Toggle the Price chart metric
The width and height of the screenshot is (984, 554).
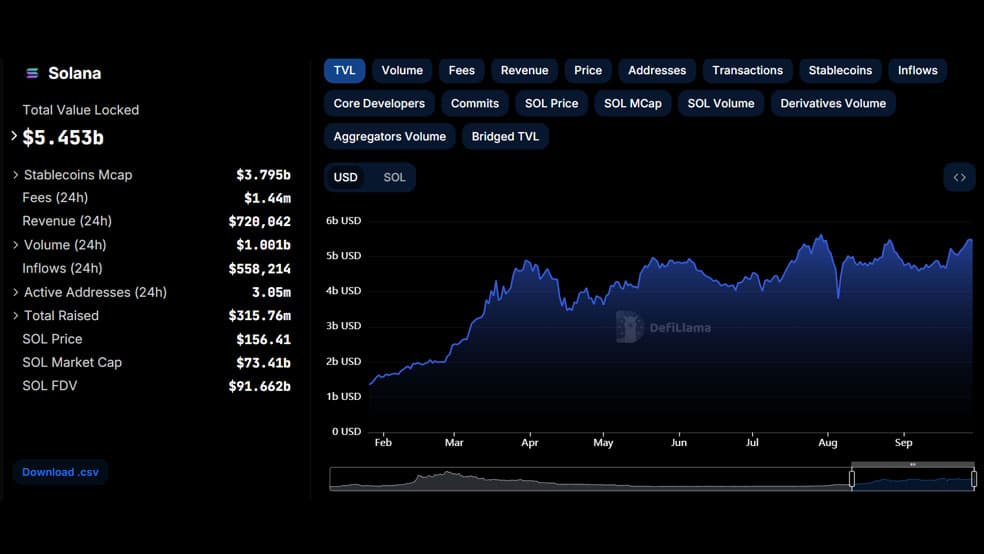point(588,70)
